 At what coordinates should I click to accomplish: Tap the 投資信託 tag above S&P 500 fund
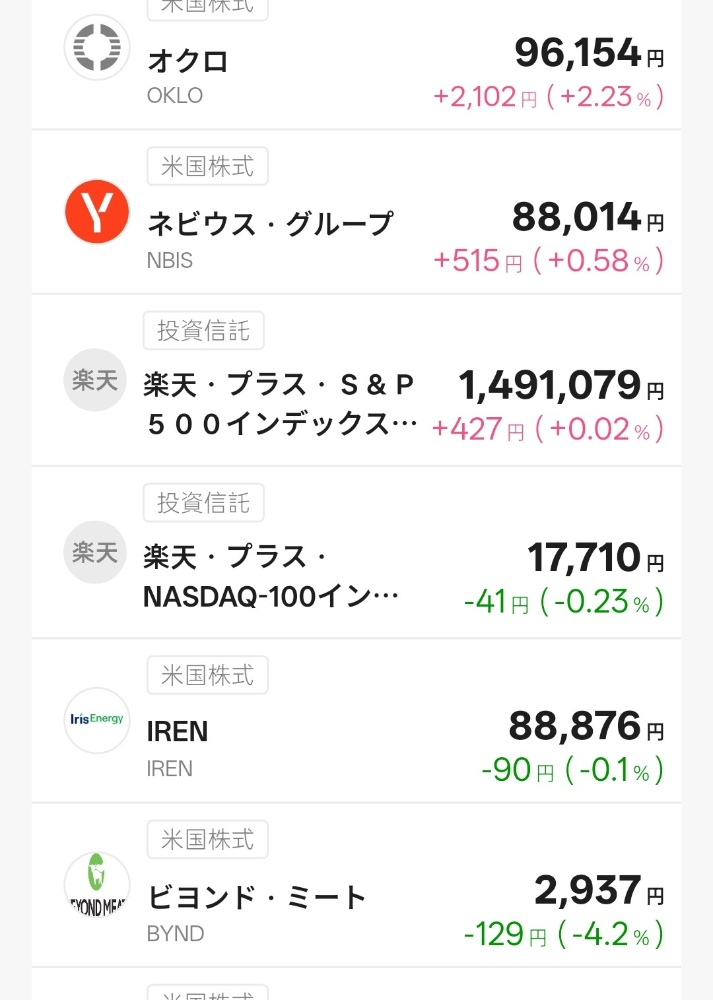coord(203,330)
